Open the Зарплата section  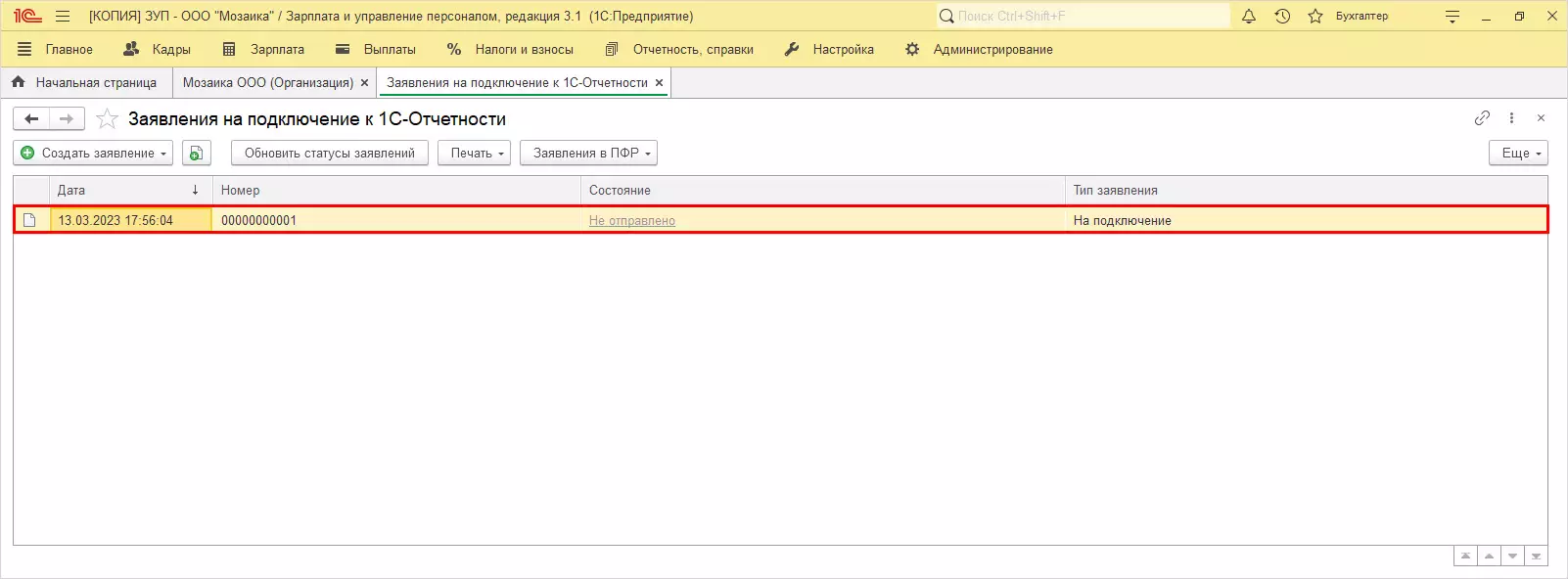click(263, 49)
